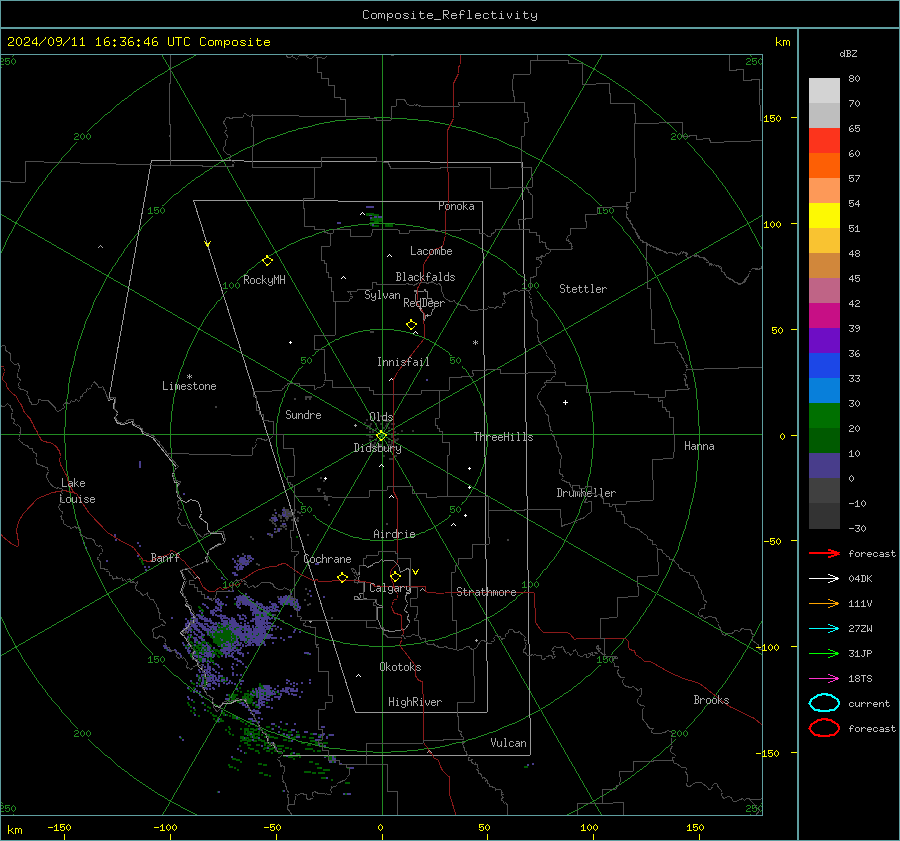Click the white plus marker near Hanna

[565, 402]
